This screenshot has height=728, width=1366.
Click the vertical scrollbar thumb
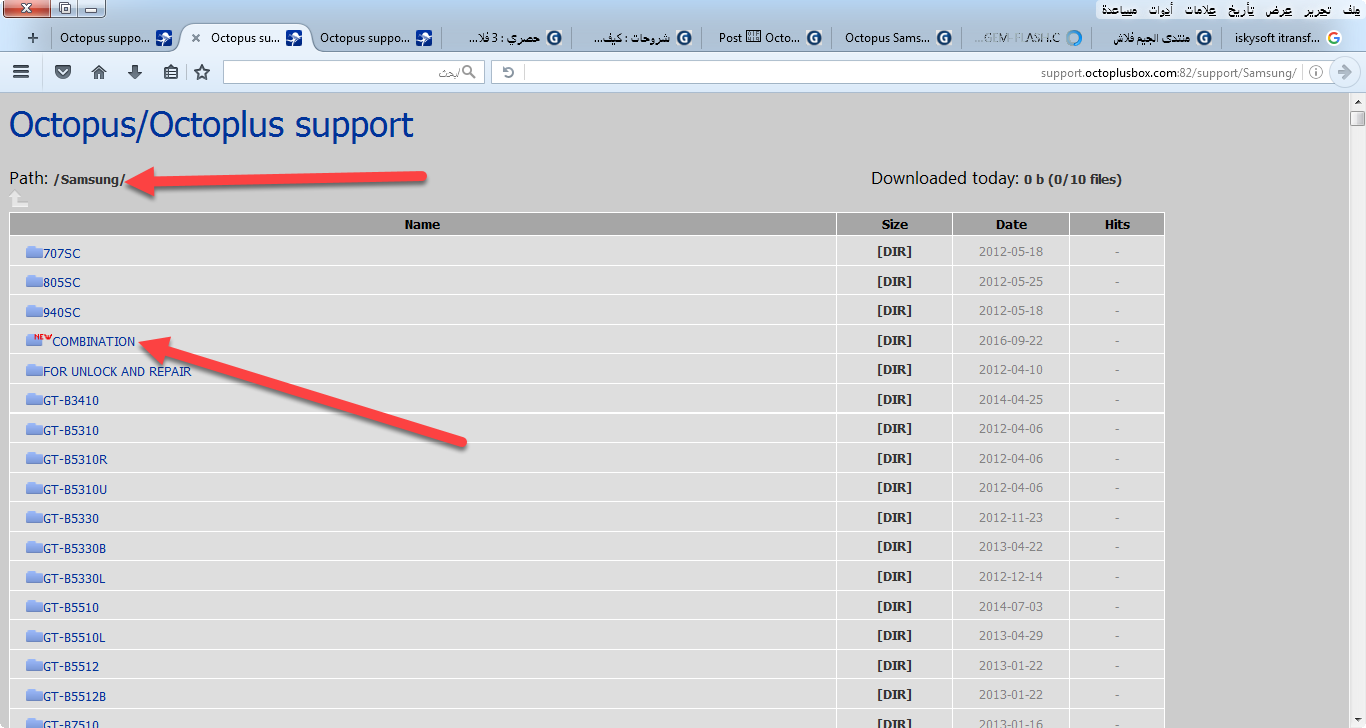(1357, 119)
